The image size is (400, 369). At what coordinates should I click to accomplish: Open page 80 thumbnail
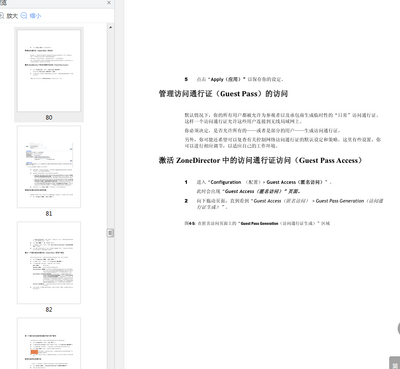[x=49, y=70]
